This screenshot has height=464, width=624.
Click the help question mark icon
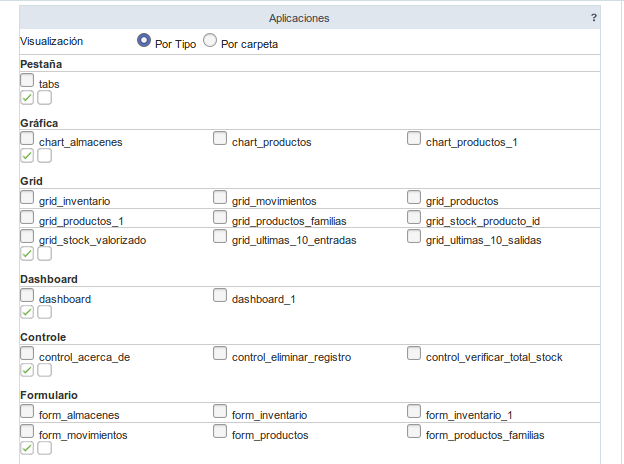pyautogui.click(x=594, y=18)
